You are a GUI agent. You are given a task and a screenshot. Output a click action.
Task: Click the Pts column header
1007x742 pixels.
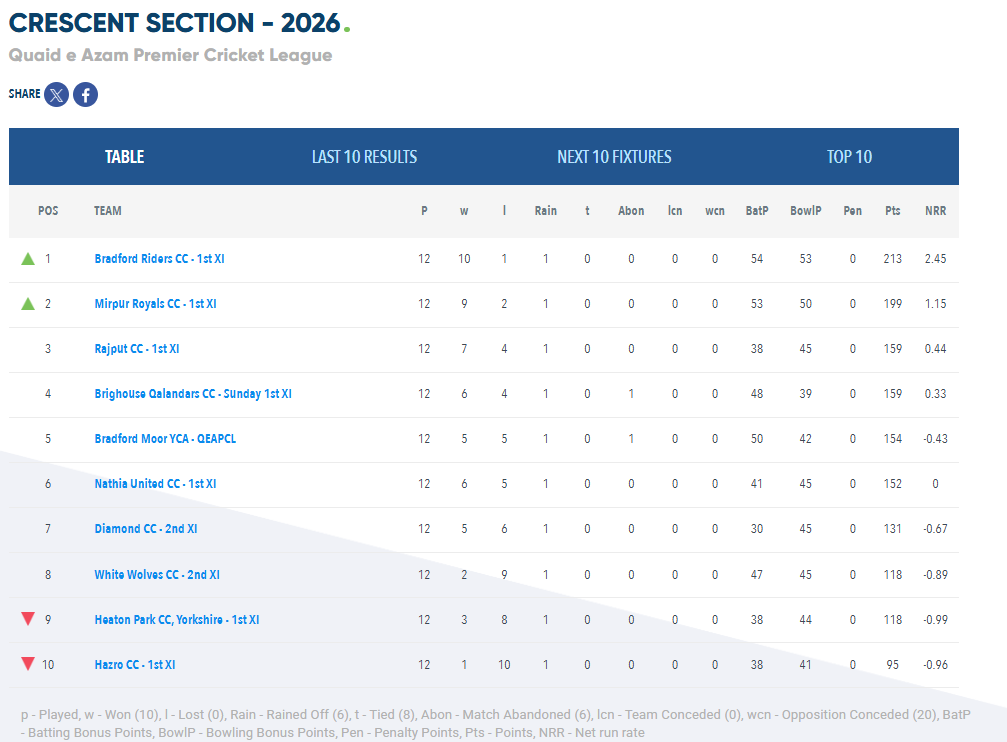click(893, 211)
